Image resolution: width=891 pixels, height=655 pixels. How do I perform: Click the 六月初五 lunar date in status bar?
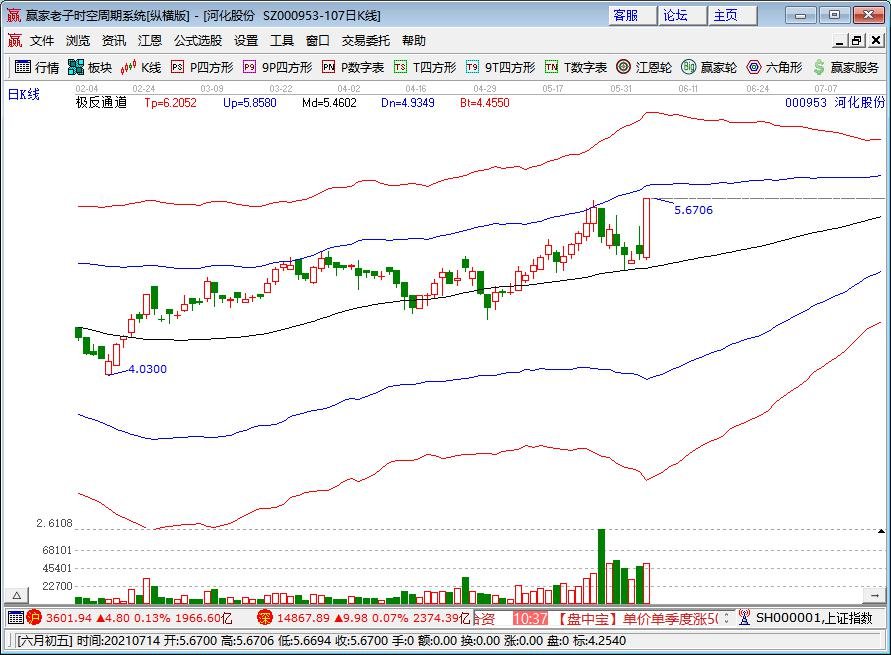pyautogui.click(x=45, y=641)
